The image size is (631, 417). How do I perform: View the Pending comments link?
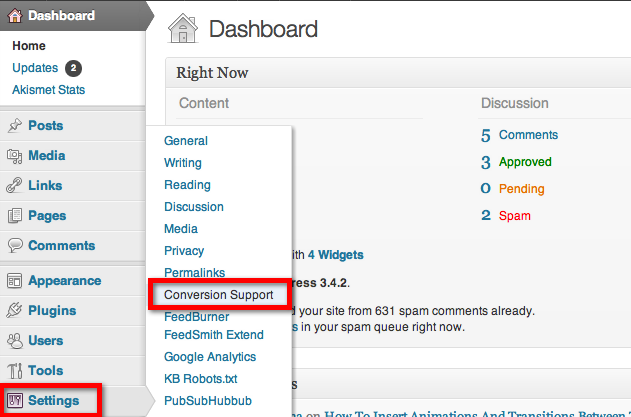522,189
